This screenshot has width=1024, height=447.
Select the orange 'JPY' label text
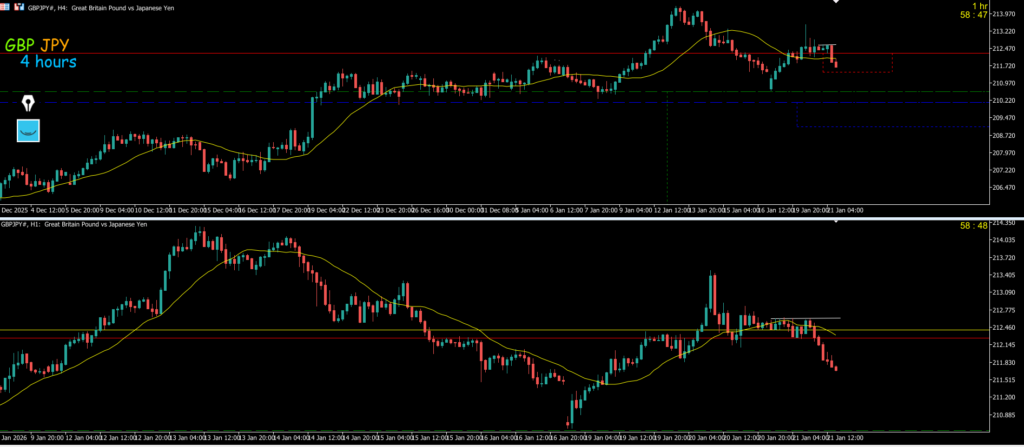(x=54, y=45)
